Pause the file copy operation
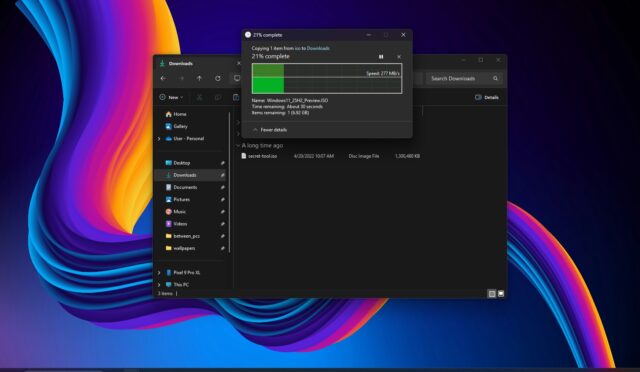Image resolution: width=640 pixels, height=372 pixels. (x=381, y=57)
